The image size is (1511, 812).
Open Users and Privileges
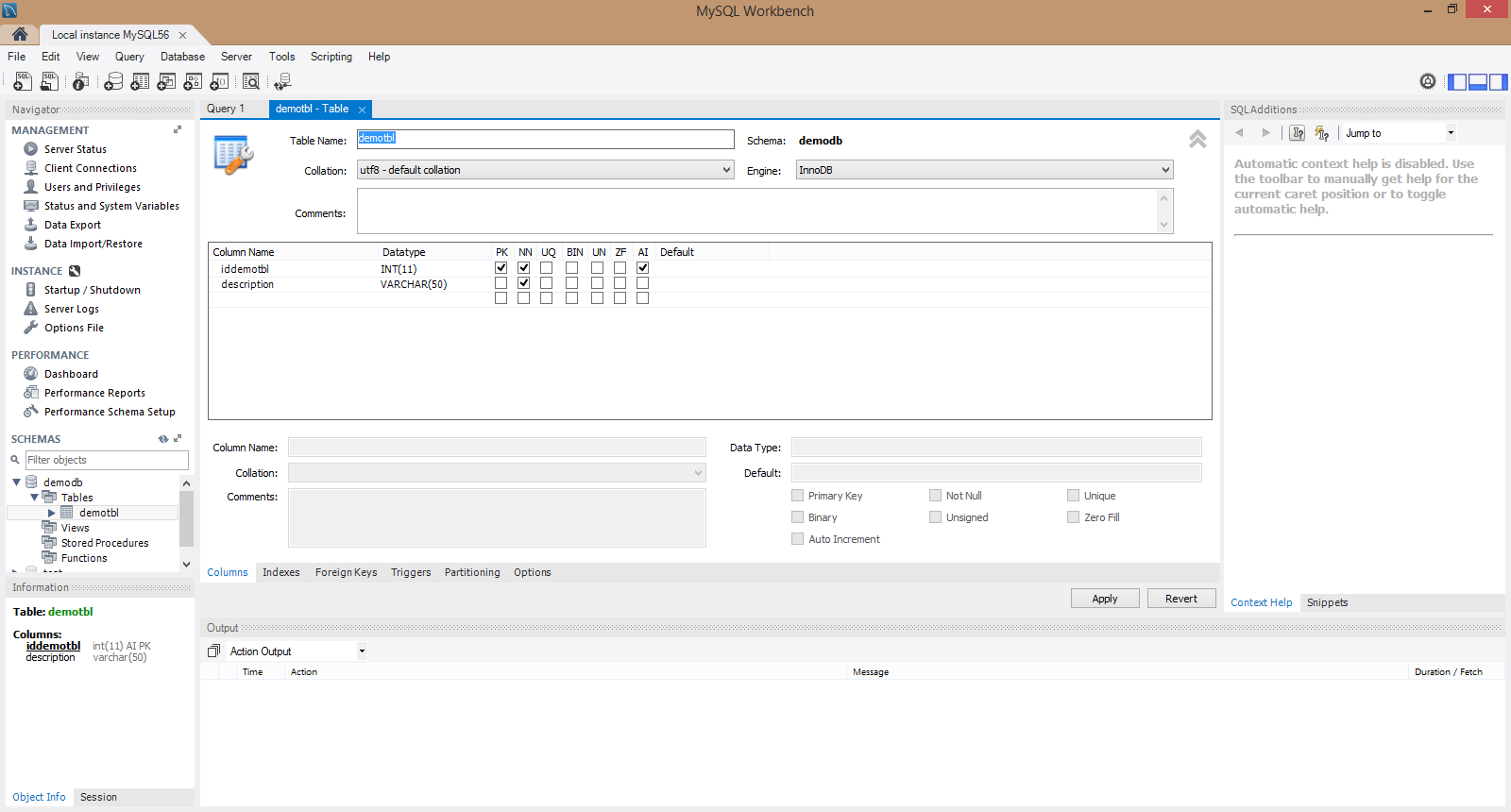[93, 187]
